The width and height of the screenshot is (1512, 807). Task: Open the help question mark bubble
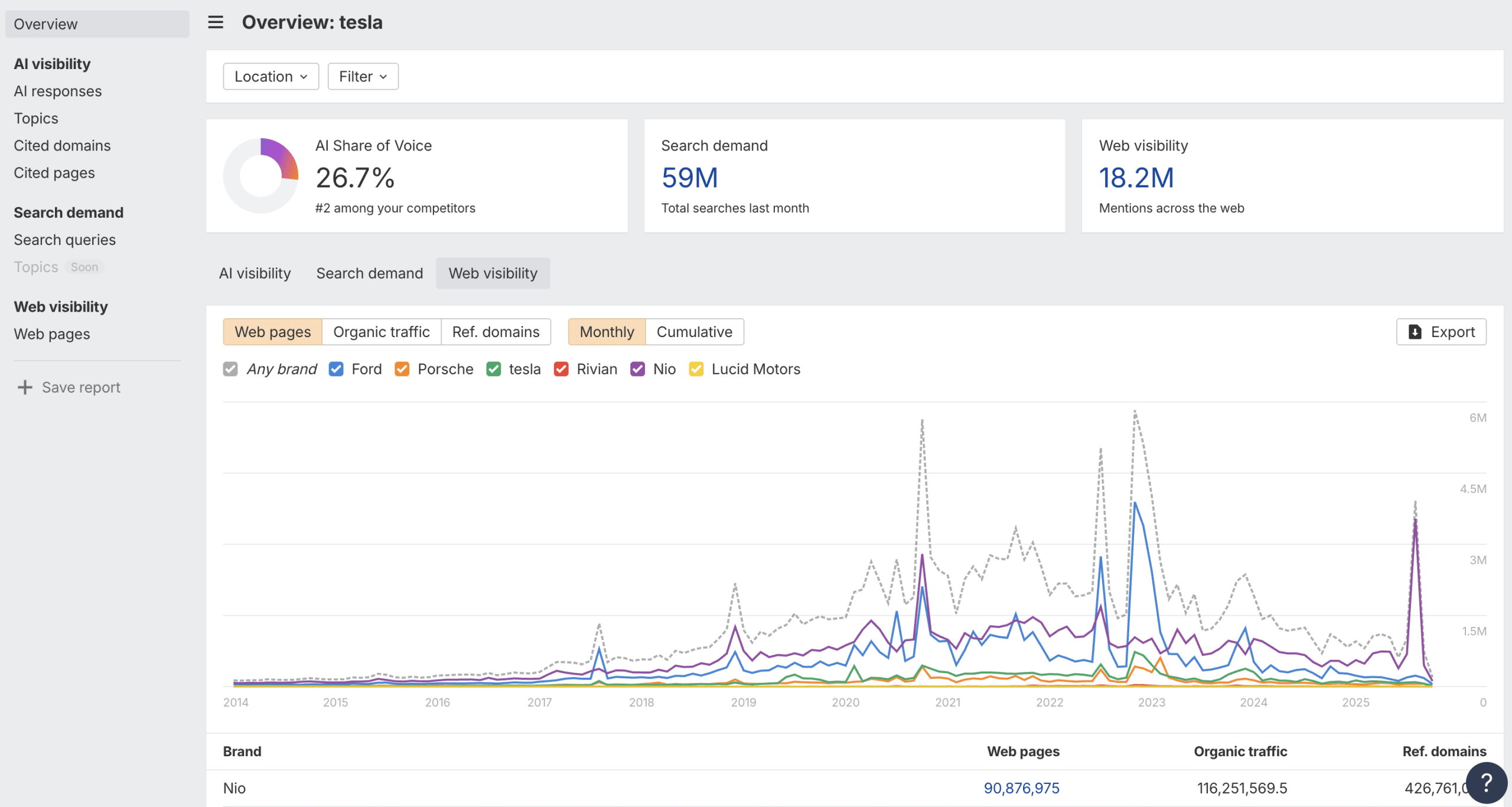pos(1487,783)
